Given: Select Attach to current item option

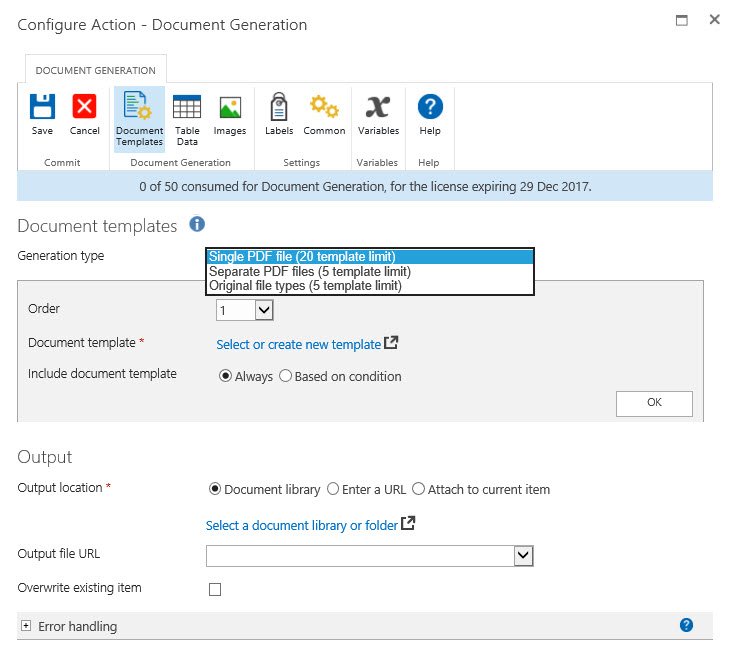Looking at the screenshot, I should coord(418,489).
